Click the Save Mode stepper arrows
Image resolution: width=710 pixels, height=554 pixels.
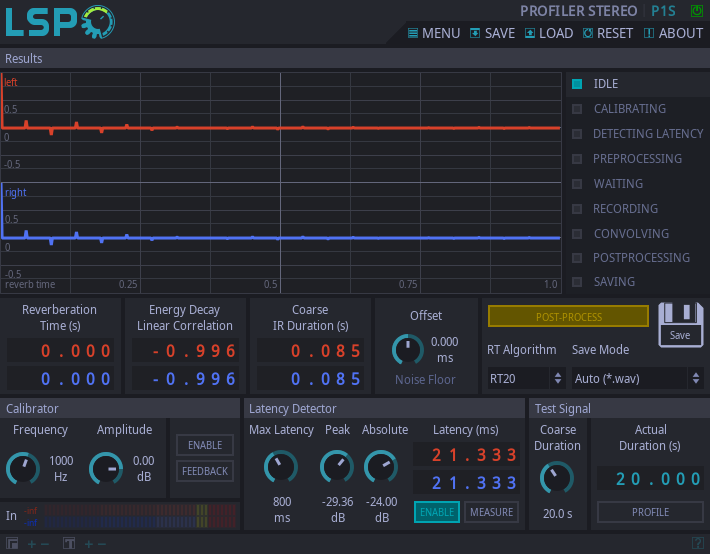coord(696,378)
